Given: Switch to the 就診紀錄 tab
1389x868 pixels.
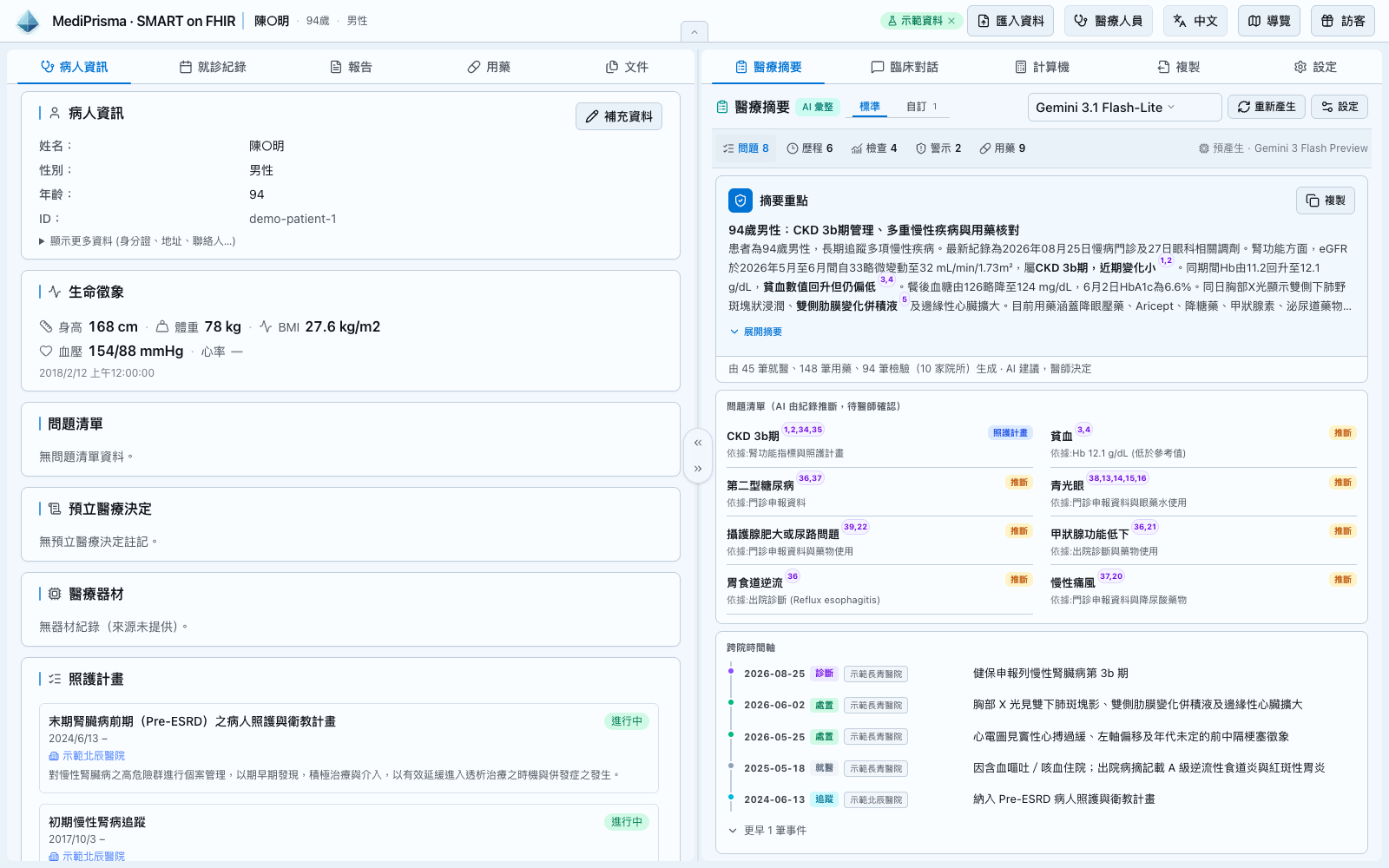Looking at the screenshot, I should (x=213, y=67).
